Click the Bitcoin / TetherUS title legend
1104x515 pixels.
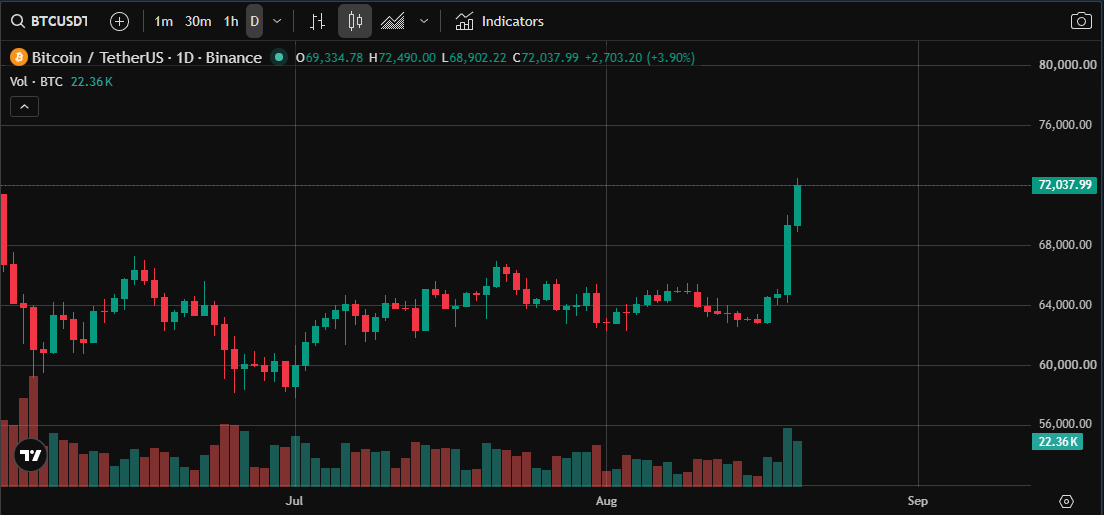(x=147, y=58)
